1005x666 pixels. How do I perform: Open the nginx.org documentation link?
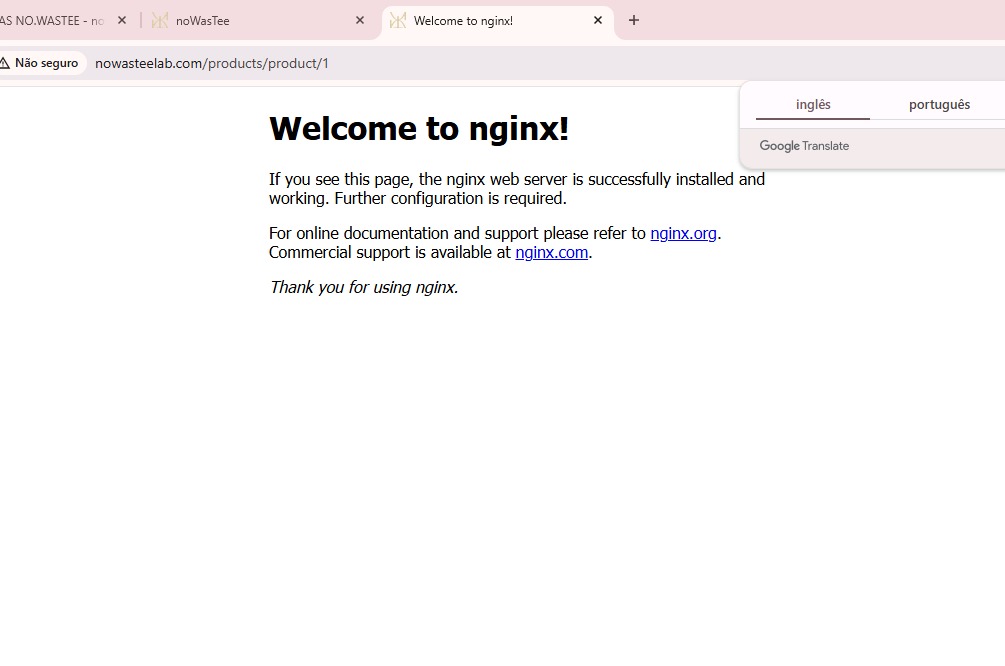[x=683, y=233]
